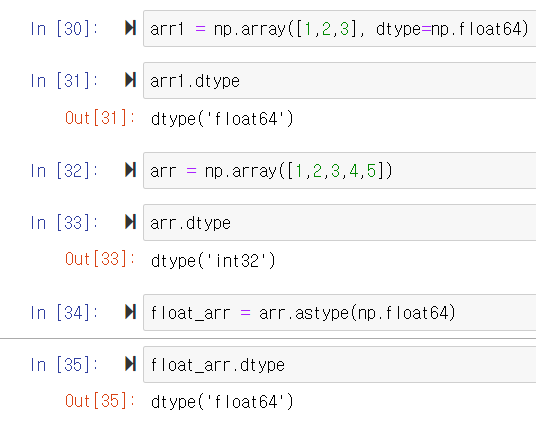Image resolution: width=536 pixels, height=425 pixels.
Task: Click into the arr = np.array([1,2,3,4,5]) cell
Action: tap(339, 170)
